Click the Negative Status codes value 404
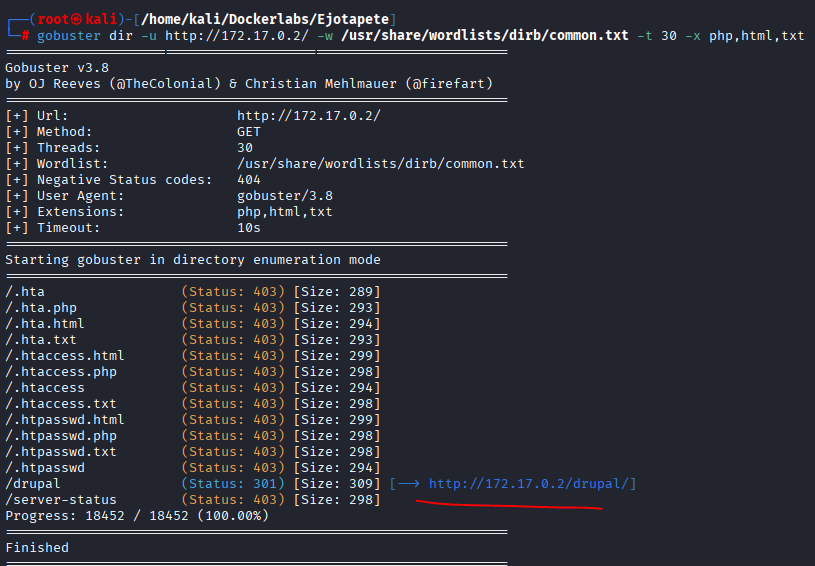This screenshot has height=566, width=815. [x=249, y=180]
